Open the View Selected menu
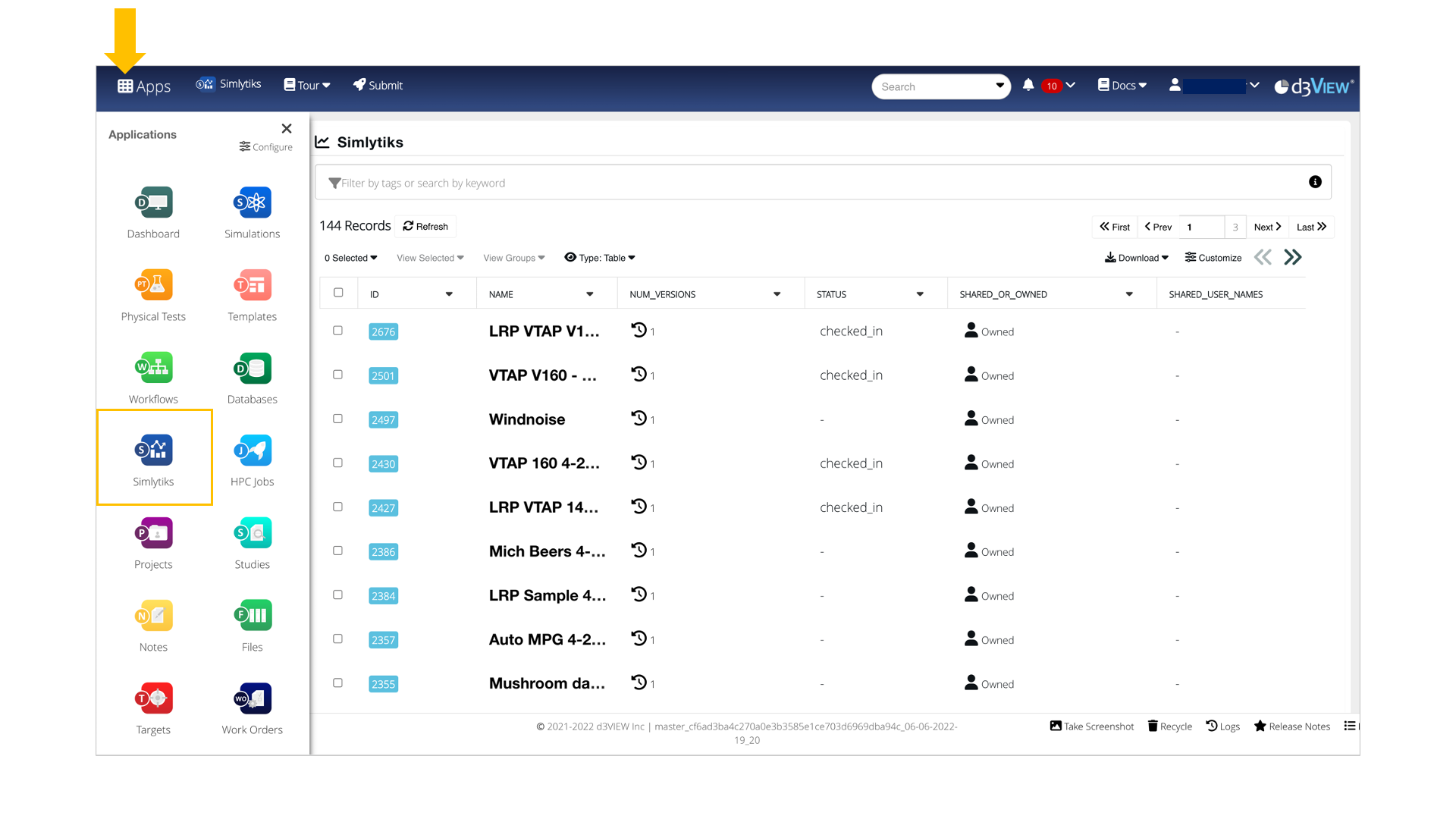The height and width of the screenshot is (819, 1456). (x=430, y=258)
